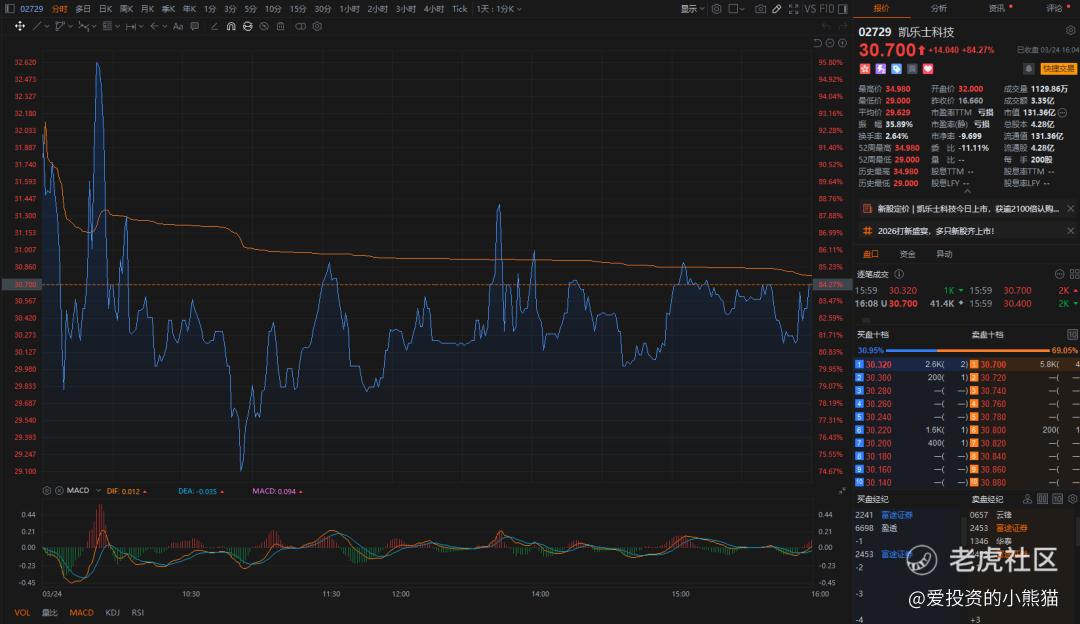Toggle the magnet snap tool

point(231,26)
